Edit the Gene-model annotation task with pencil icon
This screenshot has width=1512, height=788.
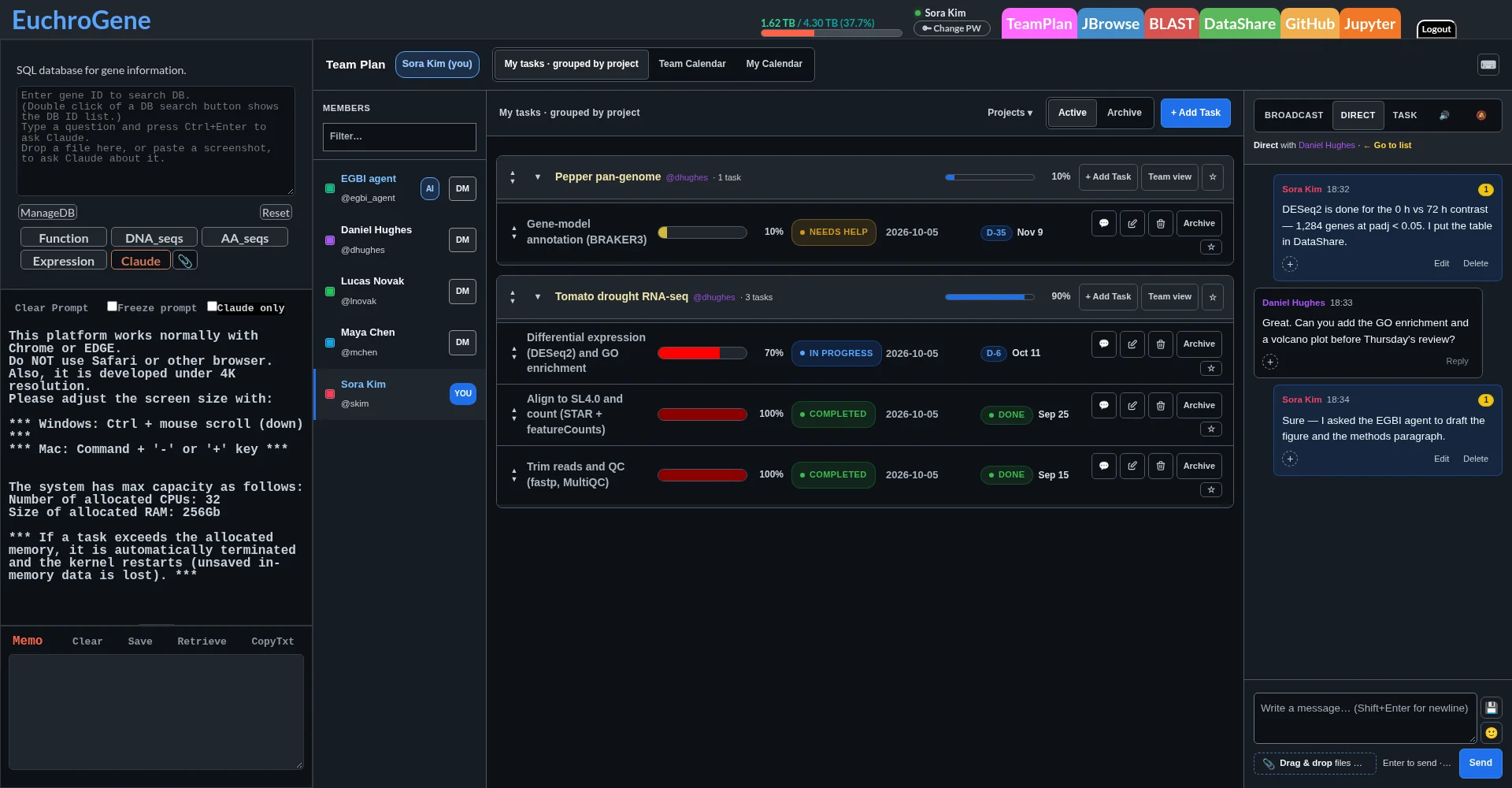tap(1132, 224)
